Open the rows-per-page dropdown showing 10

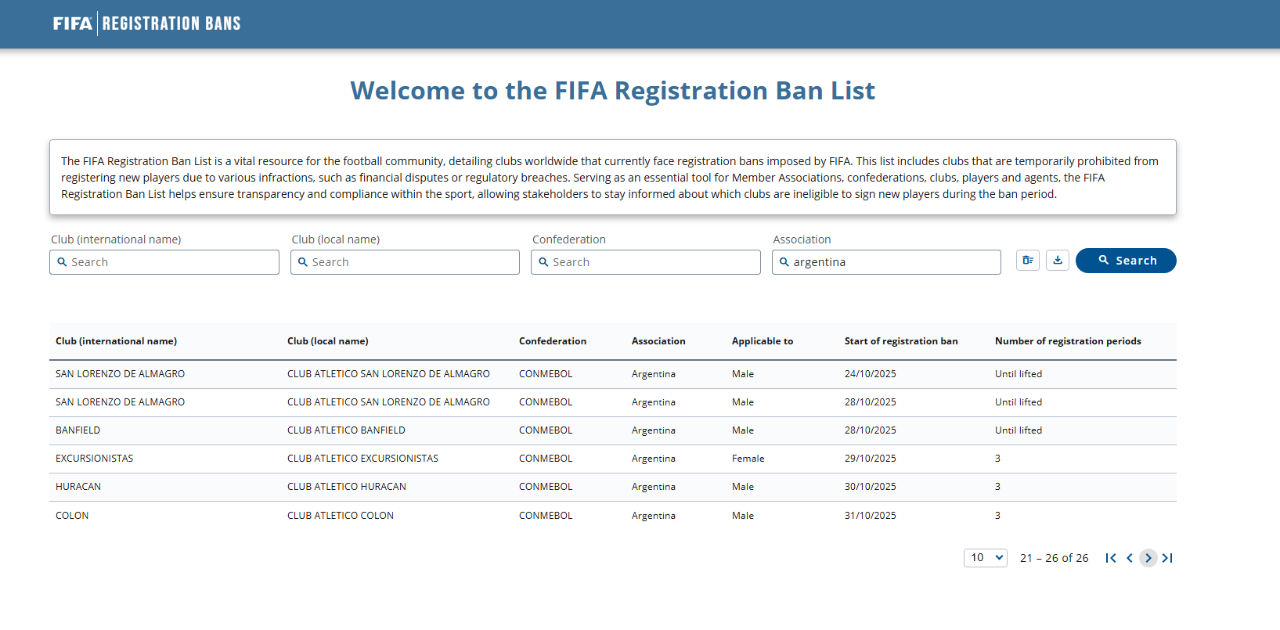(985, 558)
